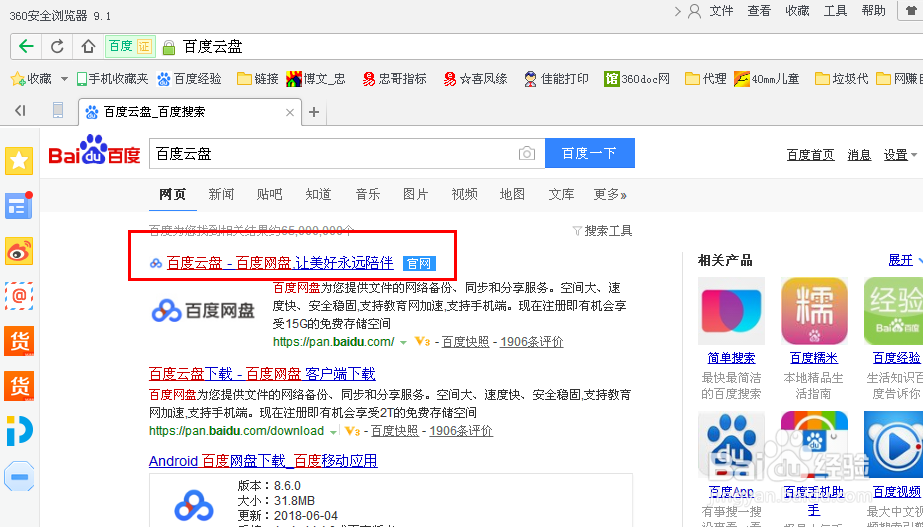Open 消息 link
Viewport: 923px width, 527px height.
pos(859,155)
